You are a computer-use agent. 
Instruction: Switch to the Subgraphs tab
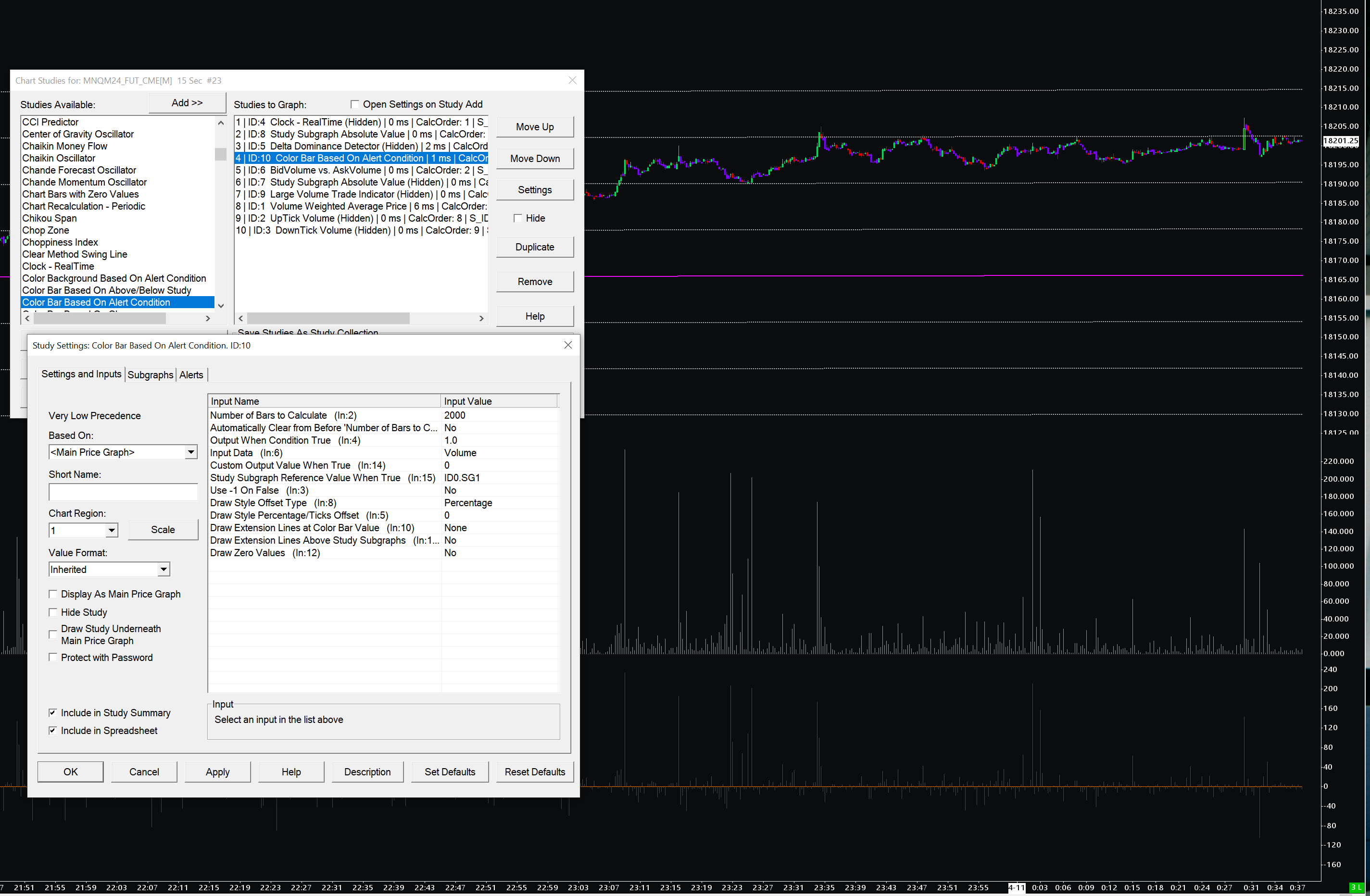click(150, 375)
